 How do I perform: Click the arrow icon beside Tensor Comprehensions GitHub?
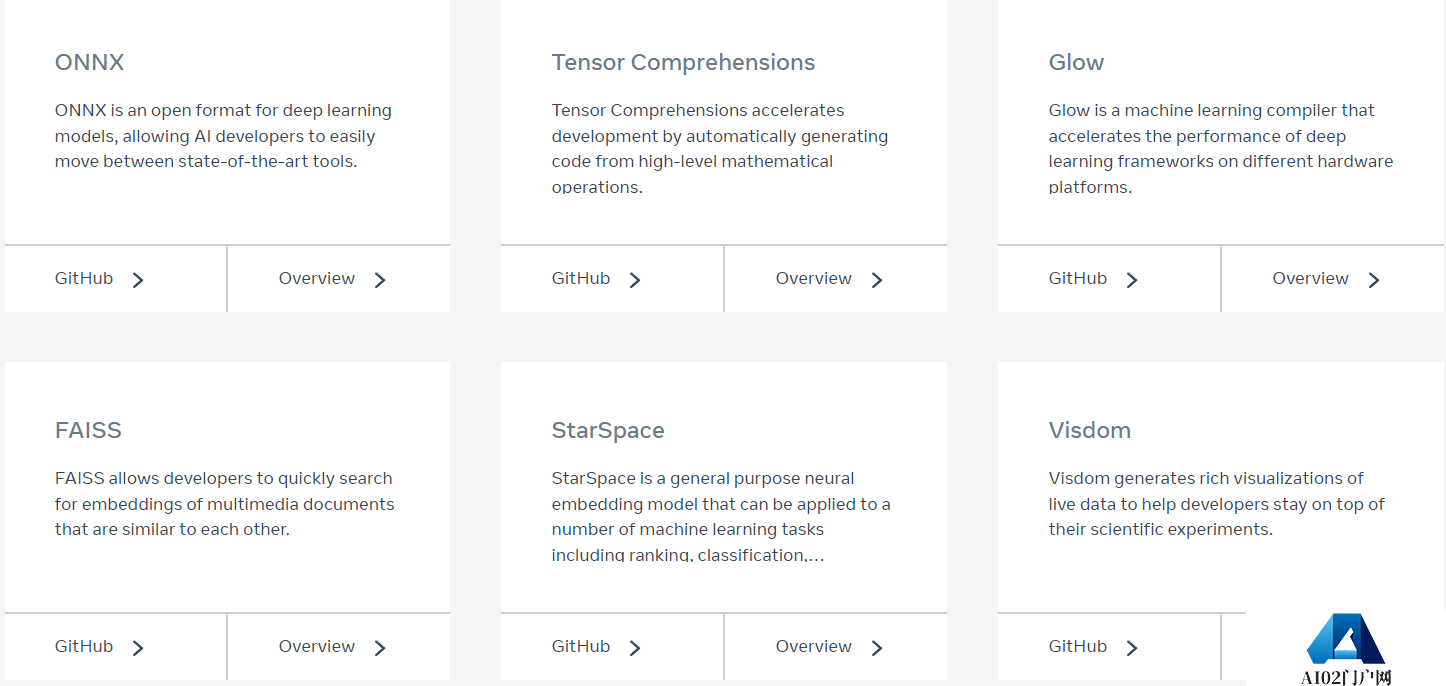pos(635,280)
